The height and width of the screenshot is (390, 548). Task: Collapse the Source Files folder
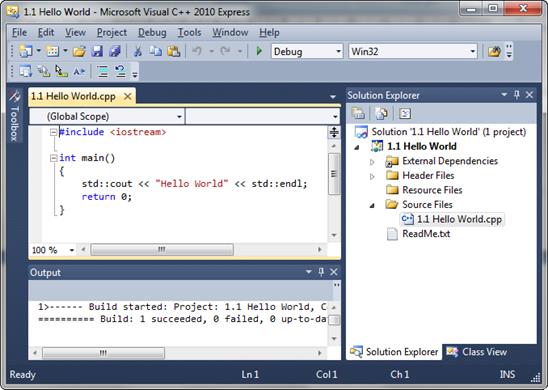(372, 206)
